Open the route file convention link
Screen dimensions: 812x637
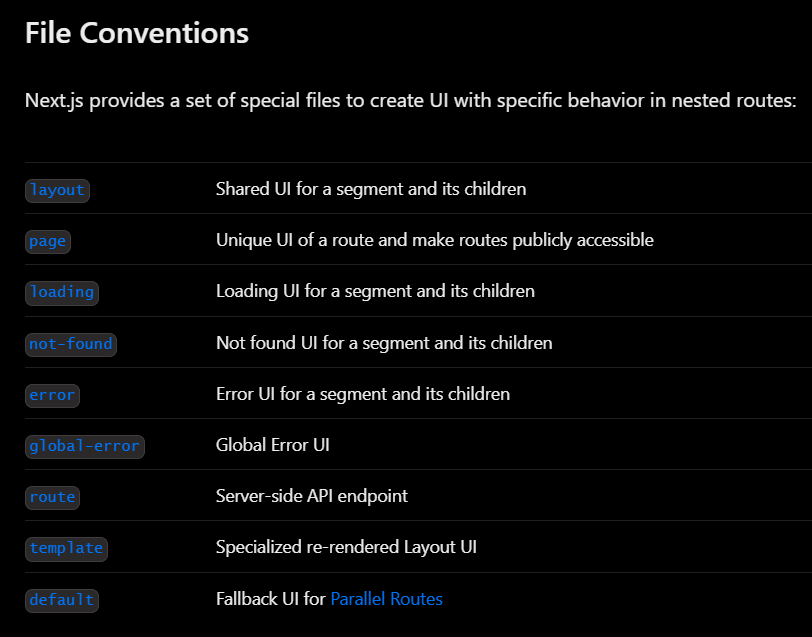[52, 497]
